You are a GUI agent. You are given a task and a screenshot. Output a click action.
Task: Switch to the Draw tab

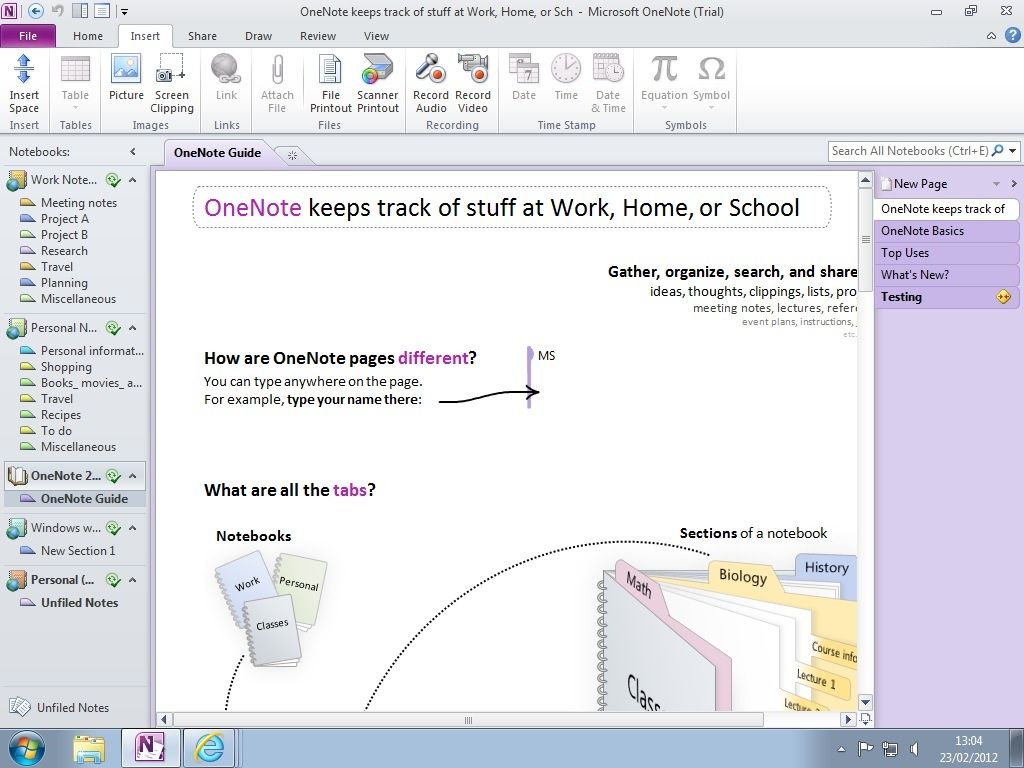[259, 36]
